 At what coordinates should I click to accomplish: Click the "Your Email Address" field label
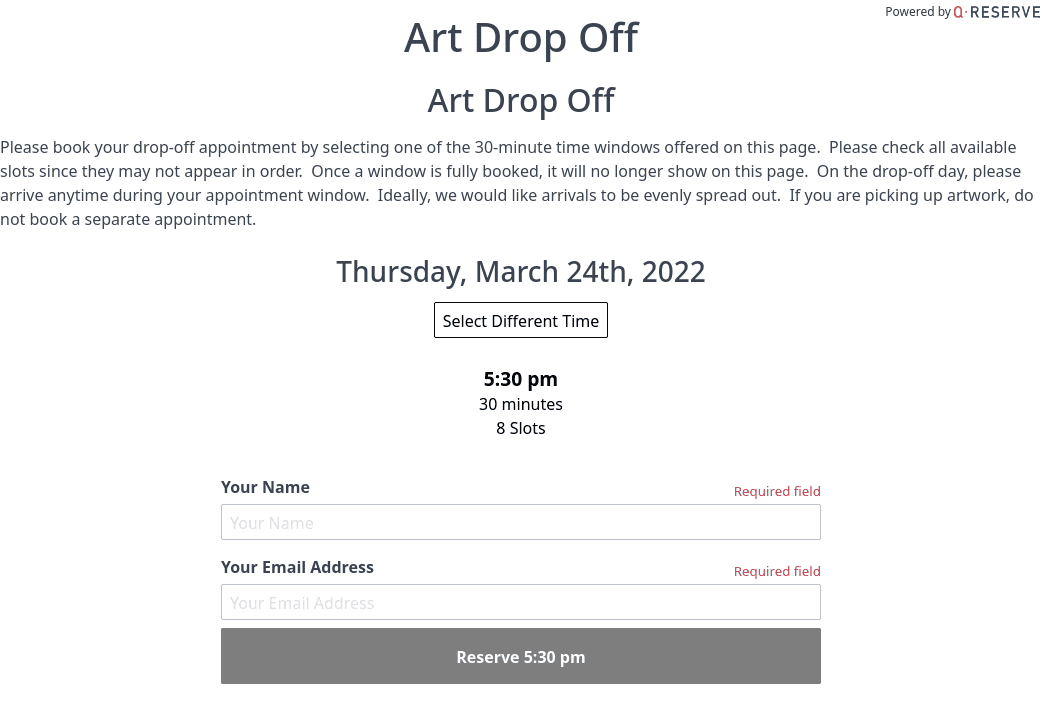pos(297,567)
